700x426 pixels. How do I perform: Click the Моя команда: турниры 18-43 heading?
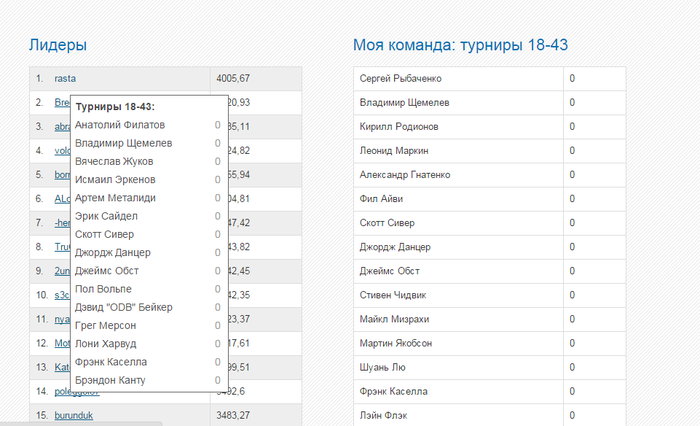click(461, 45)
